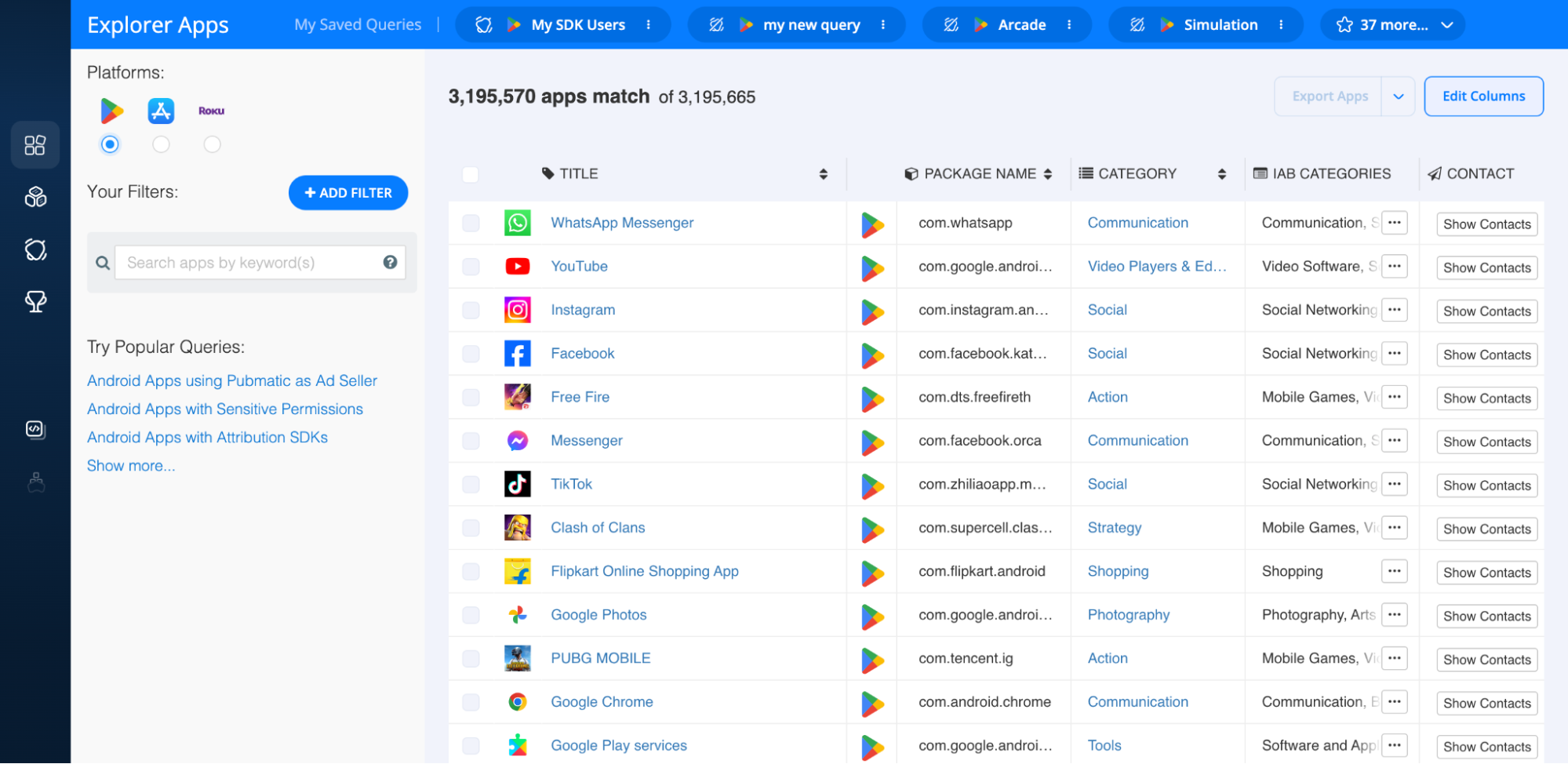
Task: Open Android Apps with Sensitive Permissions link
Action: point(225,409)
